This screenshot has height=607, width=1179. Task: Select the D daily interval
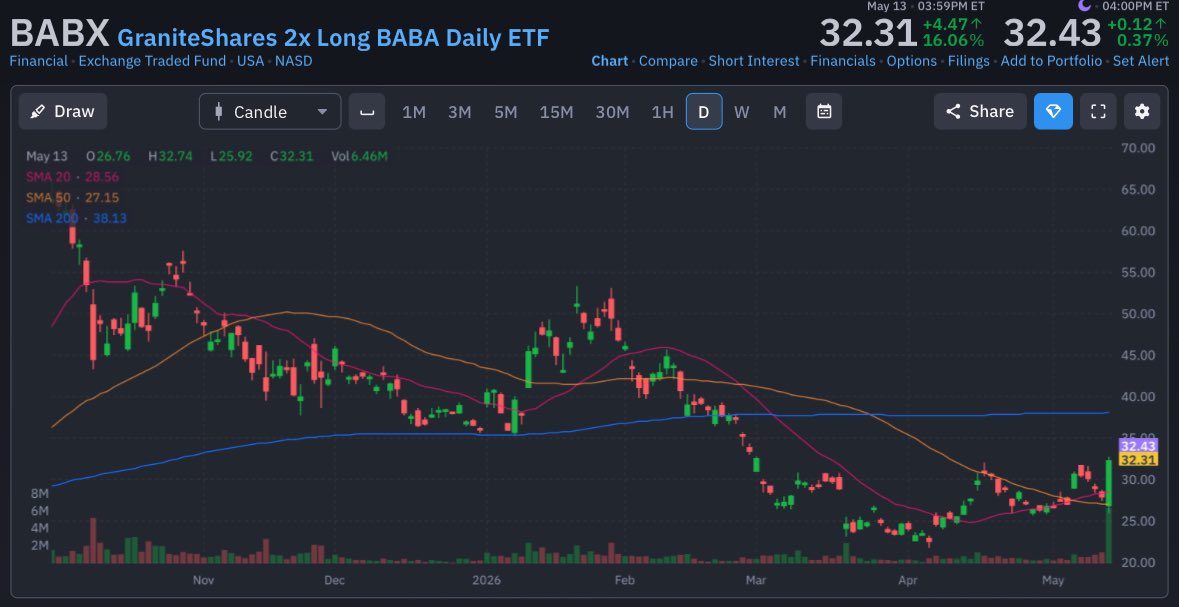pos(704,111)
